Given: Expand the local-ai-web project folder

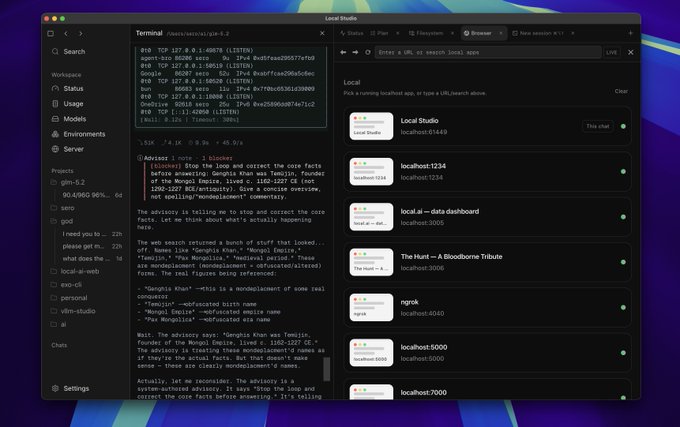Looking at the screenshot, I should click(x=75, y=271).
